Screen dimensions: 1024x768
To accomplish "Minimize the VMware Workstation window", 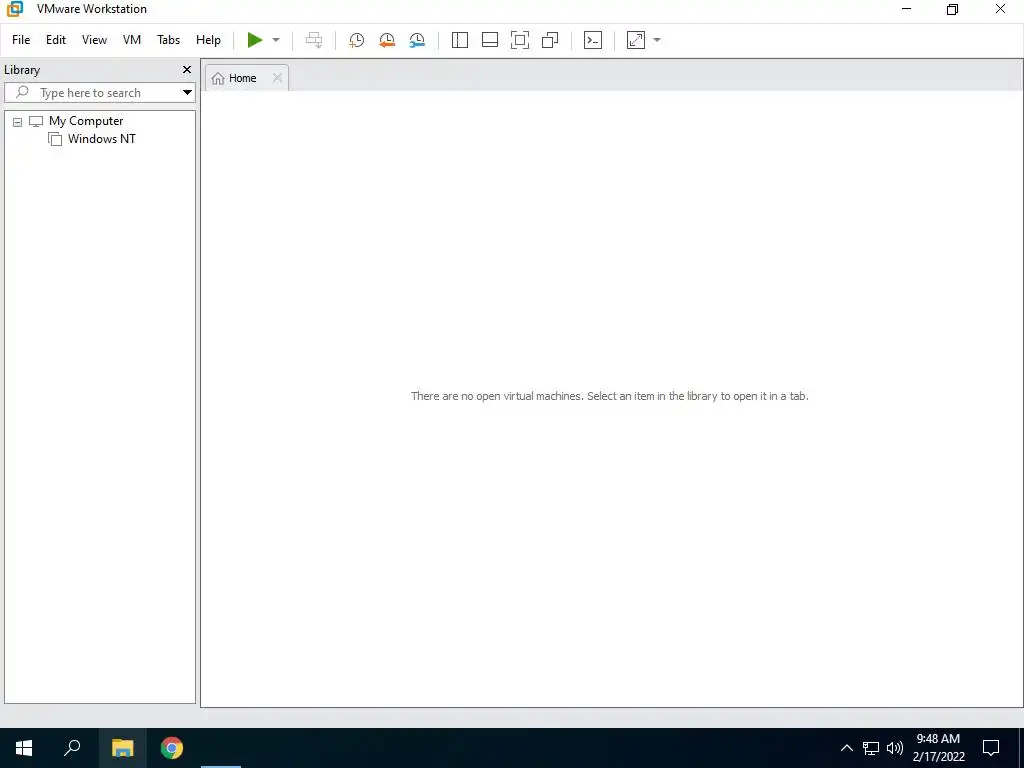I will (x=906, y=9).
